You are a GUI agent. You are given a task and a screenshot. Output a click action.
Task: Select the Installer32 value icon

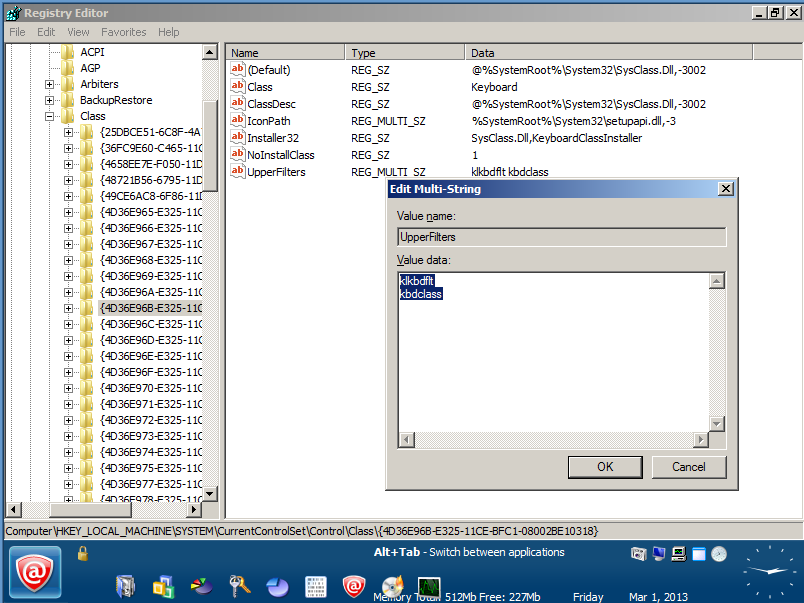pos(237,137)
